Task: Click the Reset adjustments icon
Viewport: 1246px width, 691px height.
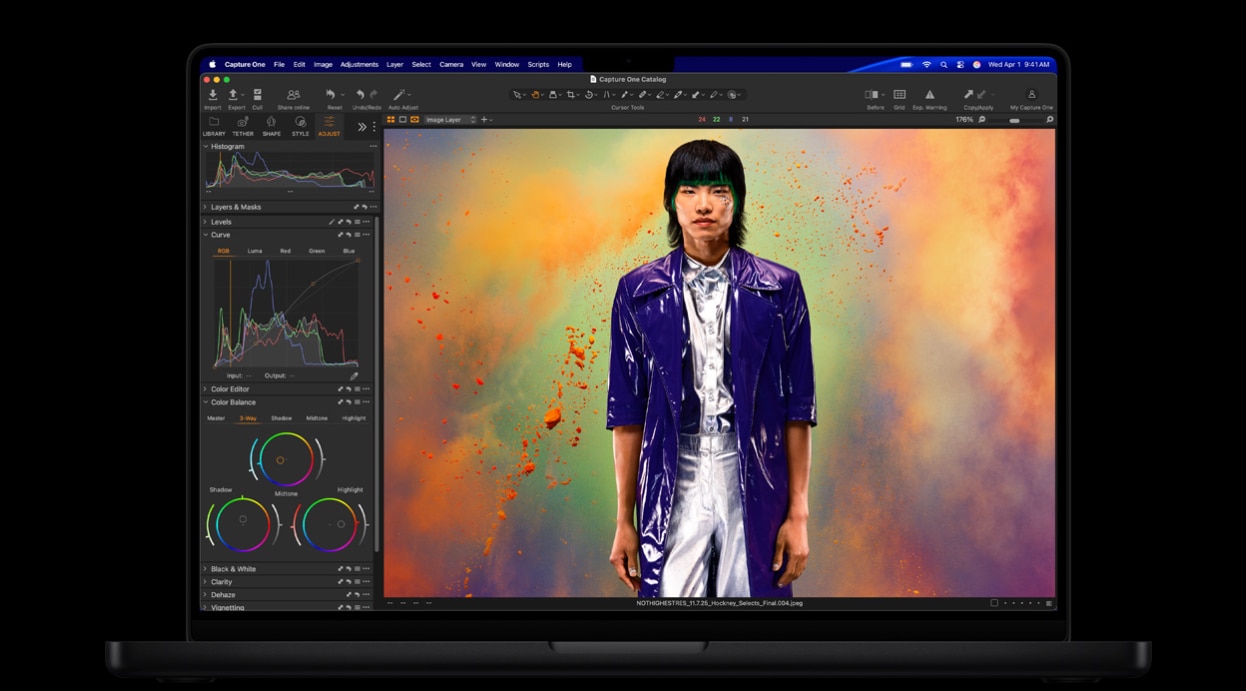Action: pos(331,95)
